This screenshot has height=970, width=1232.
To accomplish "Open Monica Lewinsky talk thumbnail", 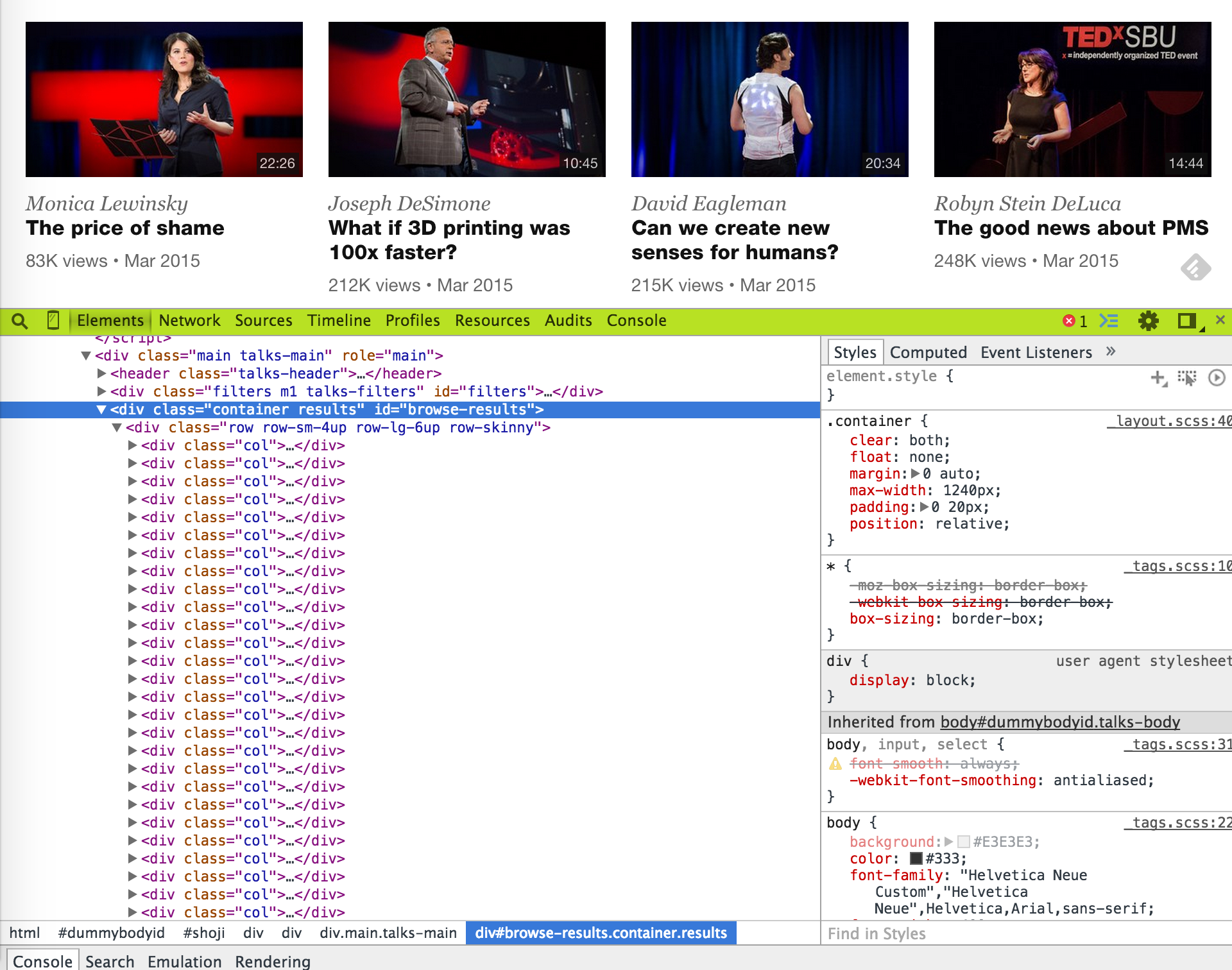I will click(164, 99).
